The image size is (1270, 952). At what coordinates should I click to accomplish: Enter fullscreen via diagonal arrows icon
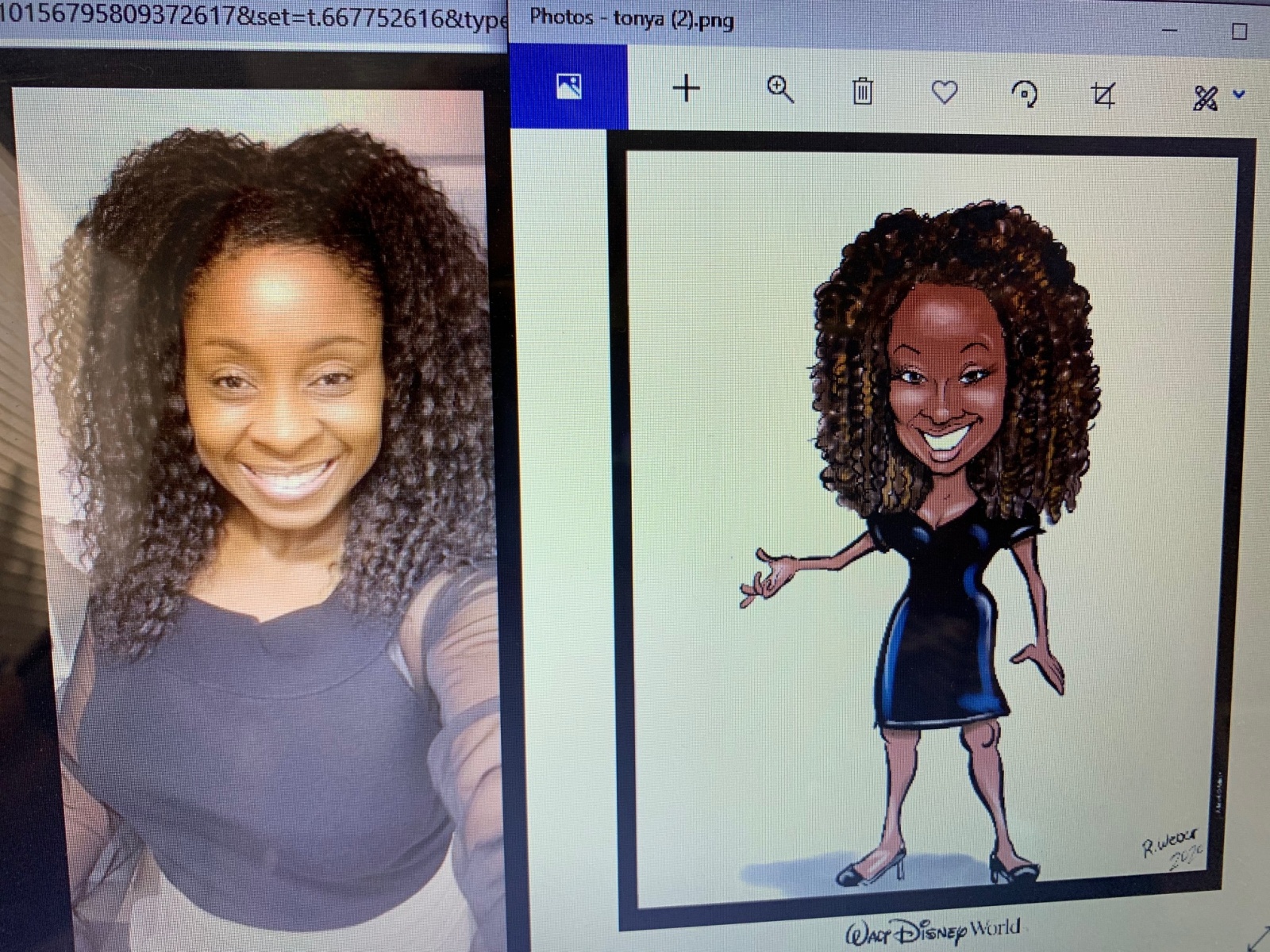(1258, 939)
